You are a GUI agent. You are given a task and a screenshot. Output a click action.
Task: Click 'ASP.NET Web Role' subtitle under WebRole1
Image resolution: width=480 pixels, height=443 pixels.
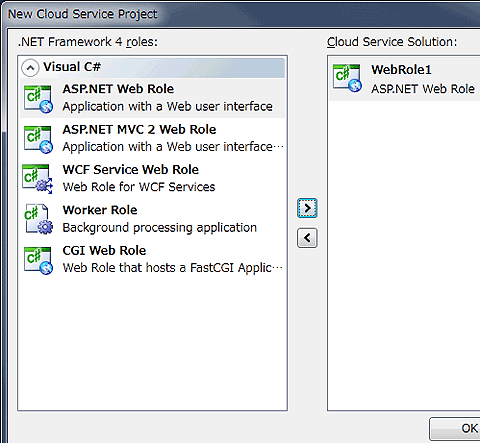point(423,89)
